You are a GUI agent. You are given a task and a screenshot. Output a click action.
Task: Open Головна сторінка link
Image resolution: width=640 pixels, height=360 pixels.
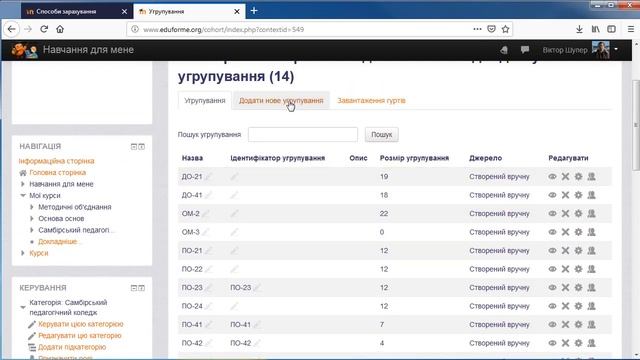coord(58,173)
